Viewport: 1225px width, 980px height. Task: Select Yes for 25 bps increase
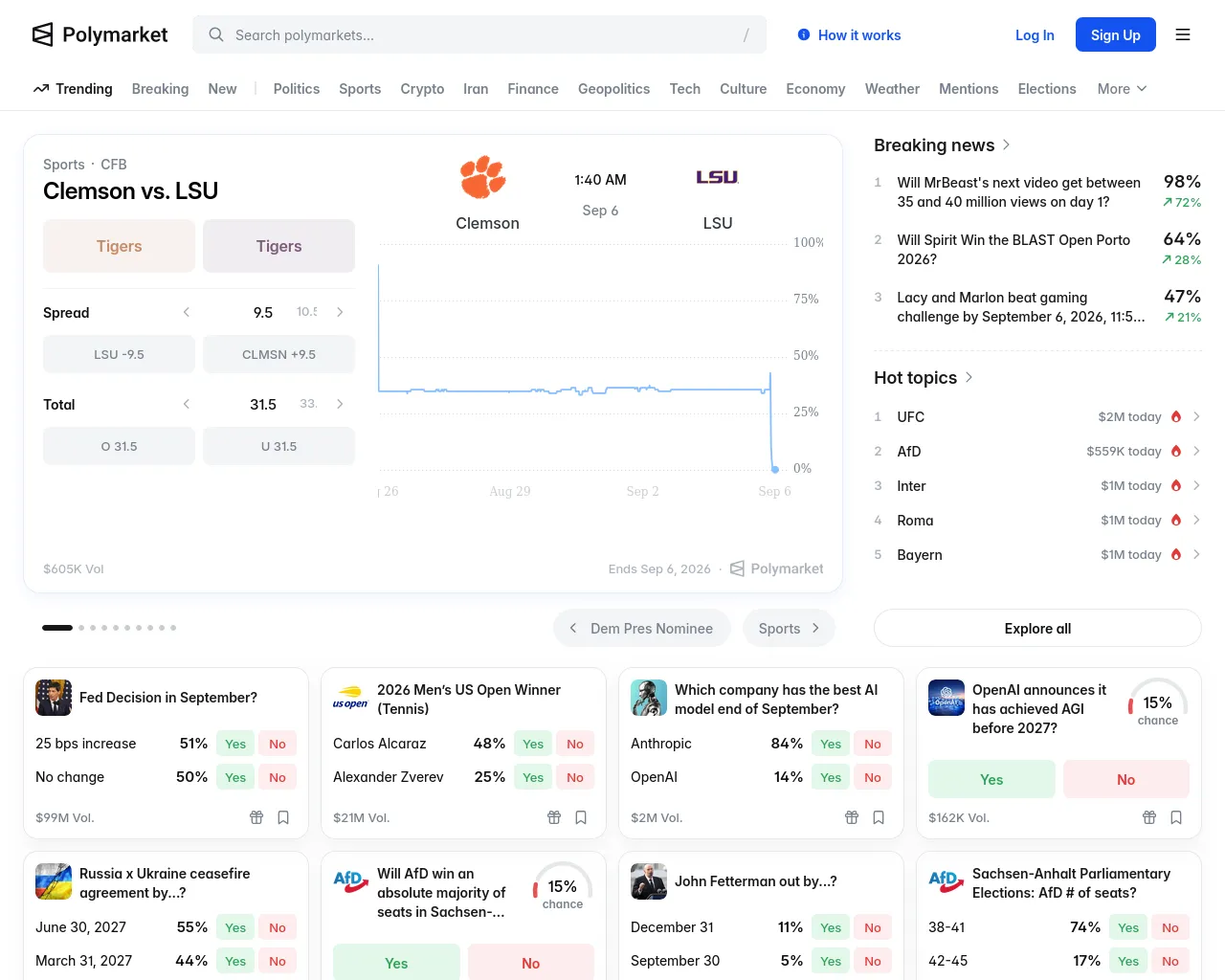(235, 744)
